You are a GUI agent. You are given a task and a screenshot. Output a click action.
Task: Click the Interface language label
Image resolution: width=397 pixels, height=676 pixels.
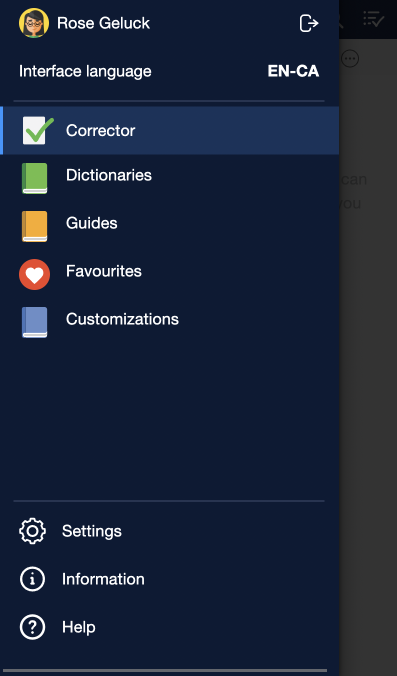pyautogui.click(x=85, y=71)
